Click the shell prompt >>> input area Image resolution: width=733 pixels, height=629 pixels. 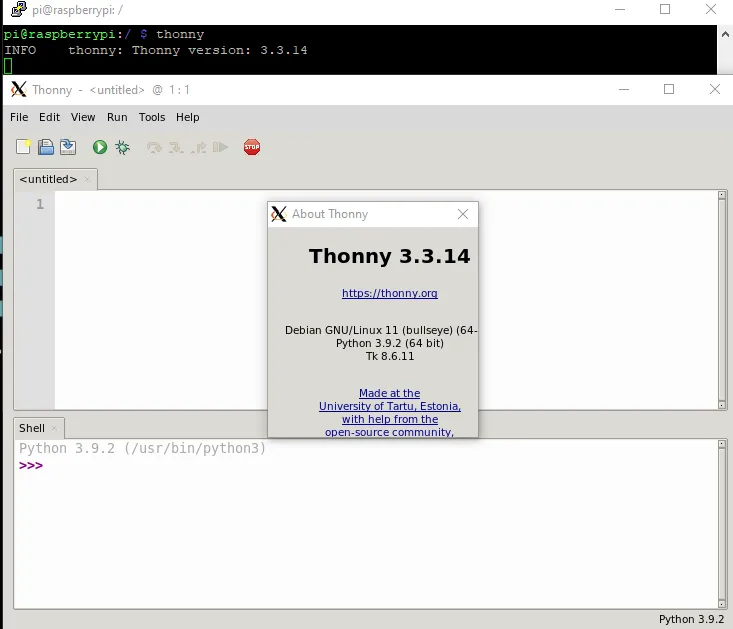click(31, 465)
